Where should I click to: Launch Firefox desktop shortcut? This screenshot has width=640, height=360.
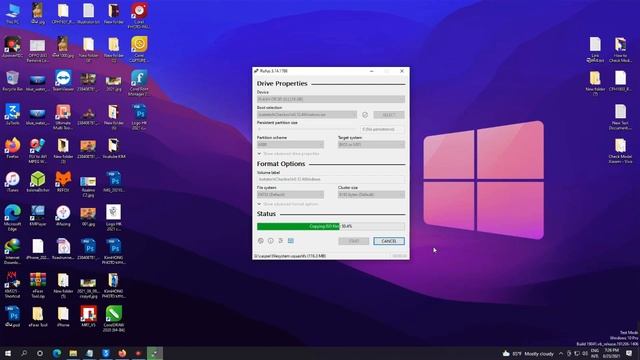[x=12, y=148]
